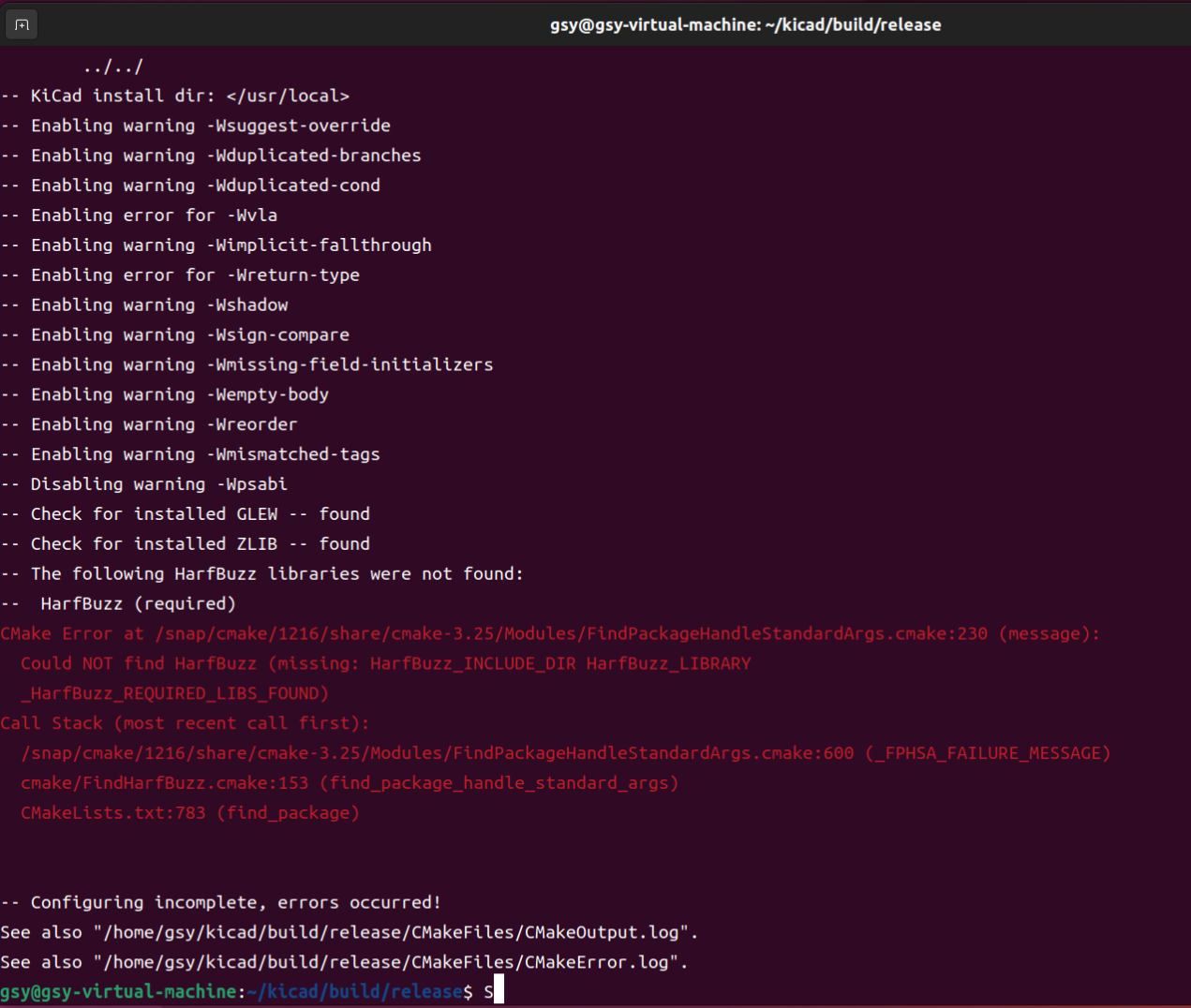Click 'The following HarfBuzz libraries were not found' line
Image resolution: width=1191 pixels, height=1008 pixels.
(262, 574)
